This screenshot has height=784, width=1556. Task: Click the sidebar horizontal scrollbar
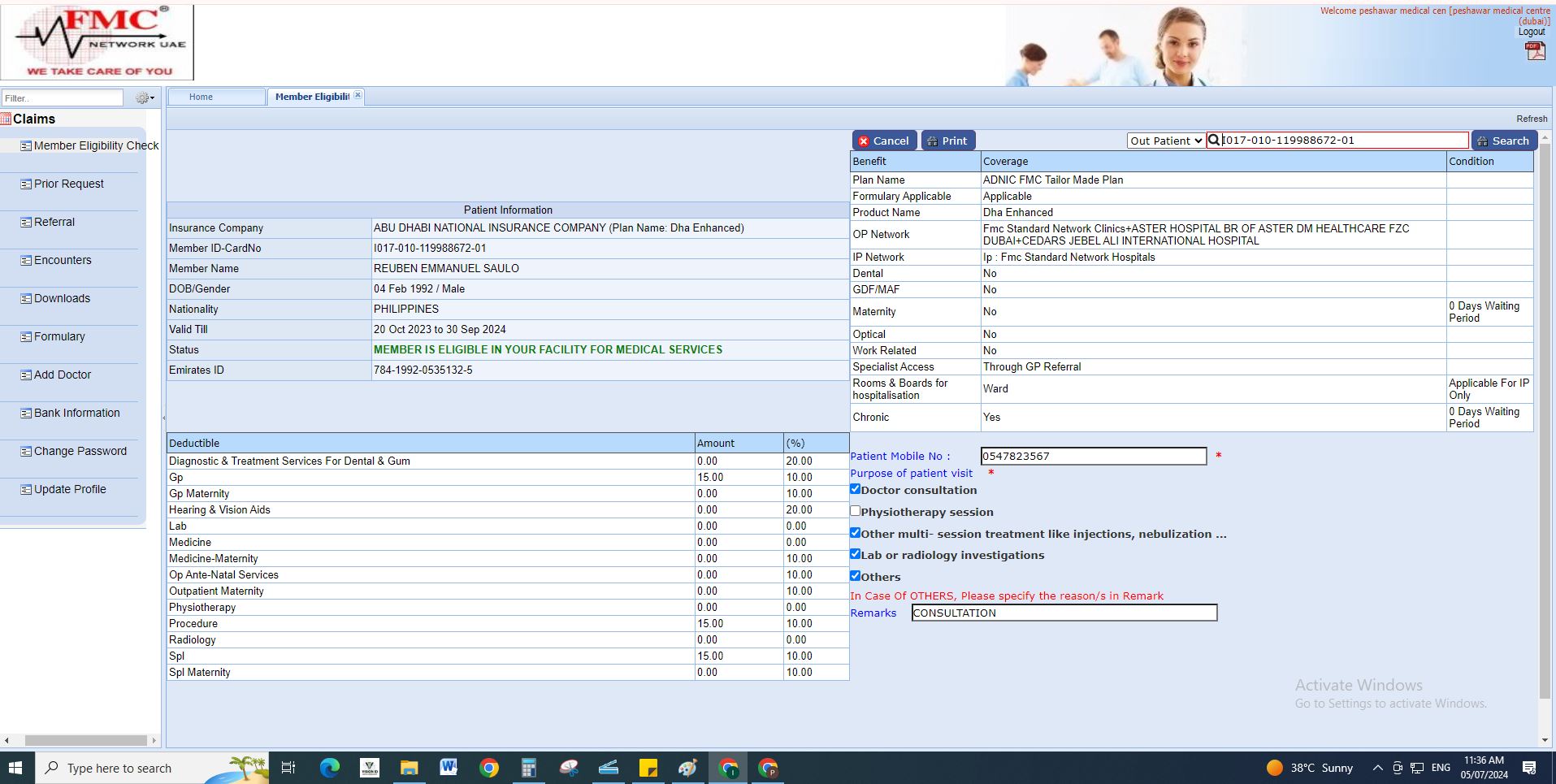click(85, 740)
